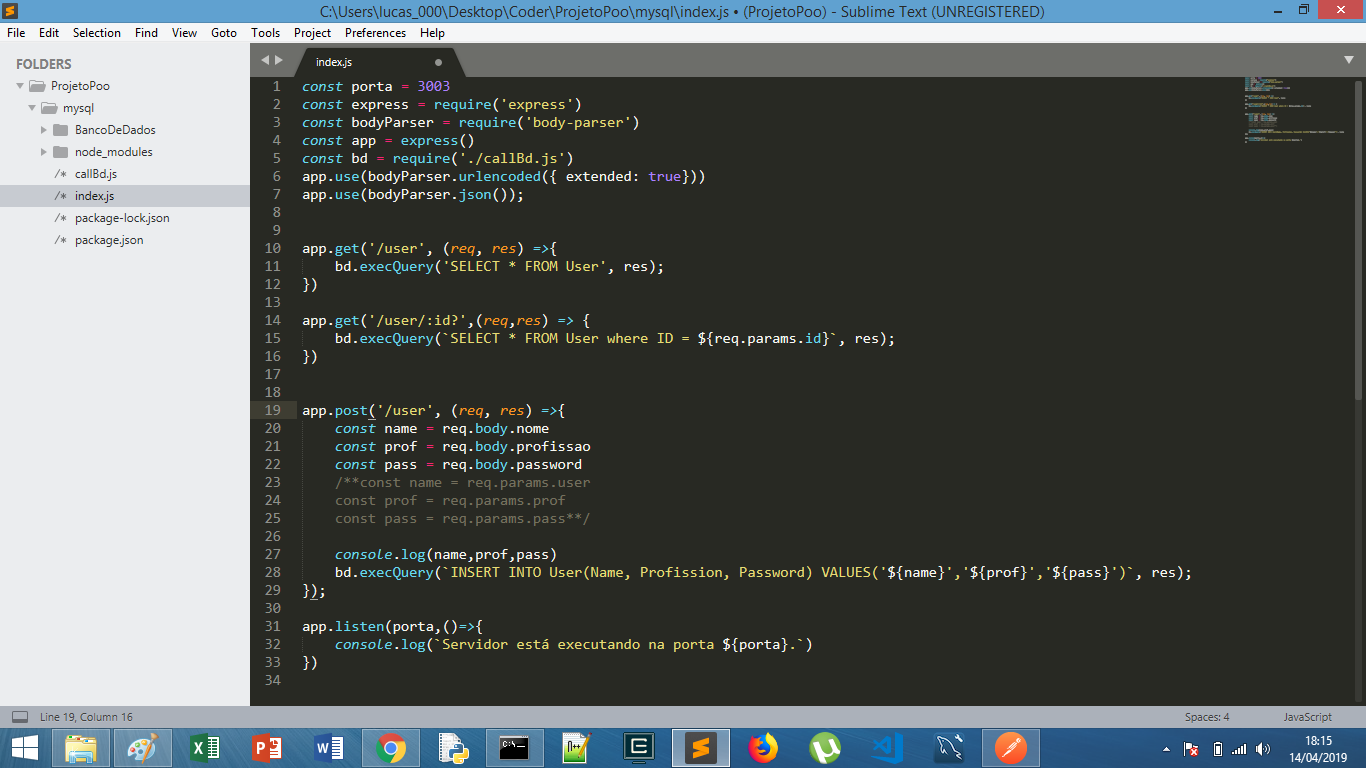This screenshot has height=768, width=1366.
Task: Open the tab list dropdown arrow
Action: 1349,60
